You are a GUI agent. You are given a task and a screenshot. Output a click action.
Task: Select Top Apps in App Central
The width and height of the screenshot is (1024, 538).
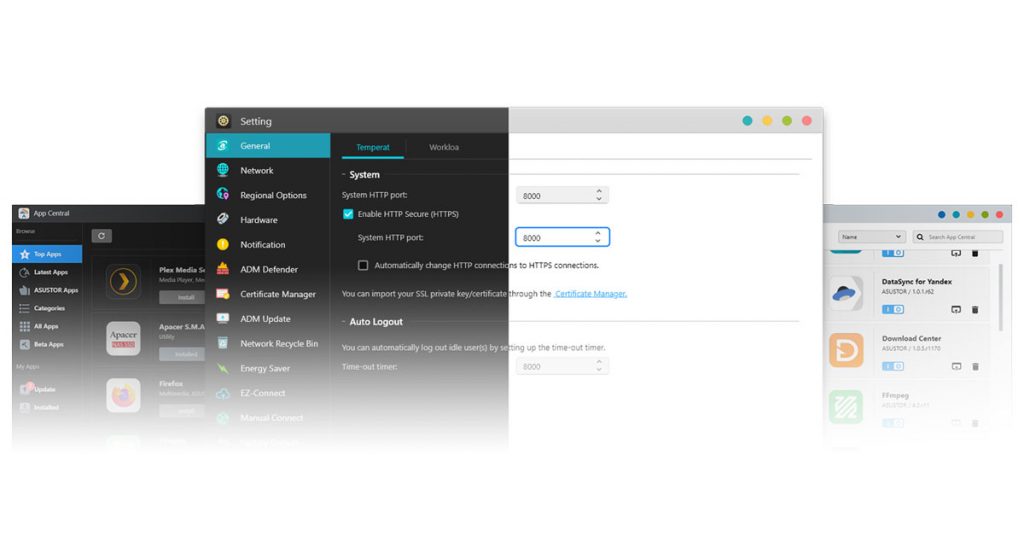pos(47,254)
